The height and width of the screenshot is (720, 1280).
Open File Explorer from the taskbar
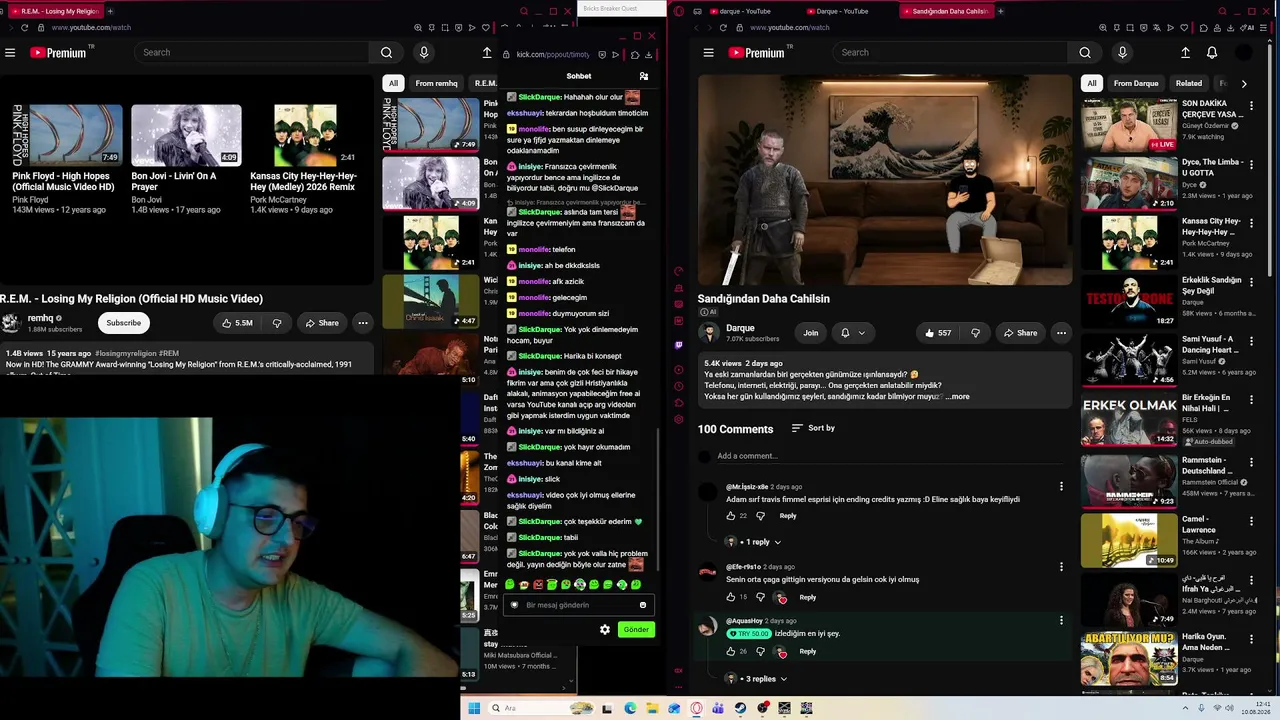(x=652, y=708)
